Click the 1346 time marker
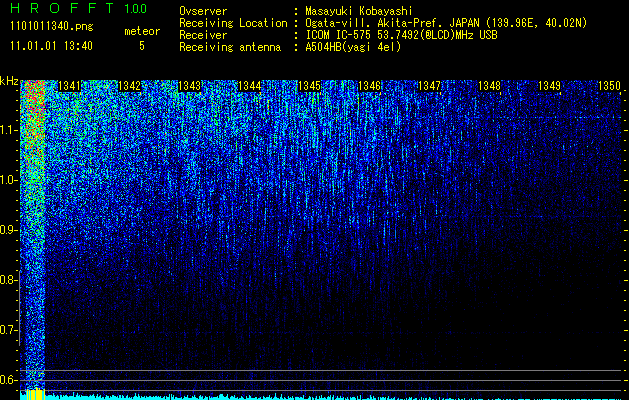This screenshot has width=629, height=400. tap(369, 86)
